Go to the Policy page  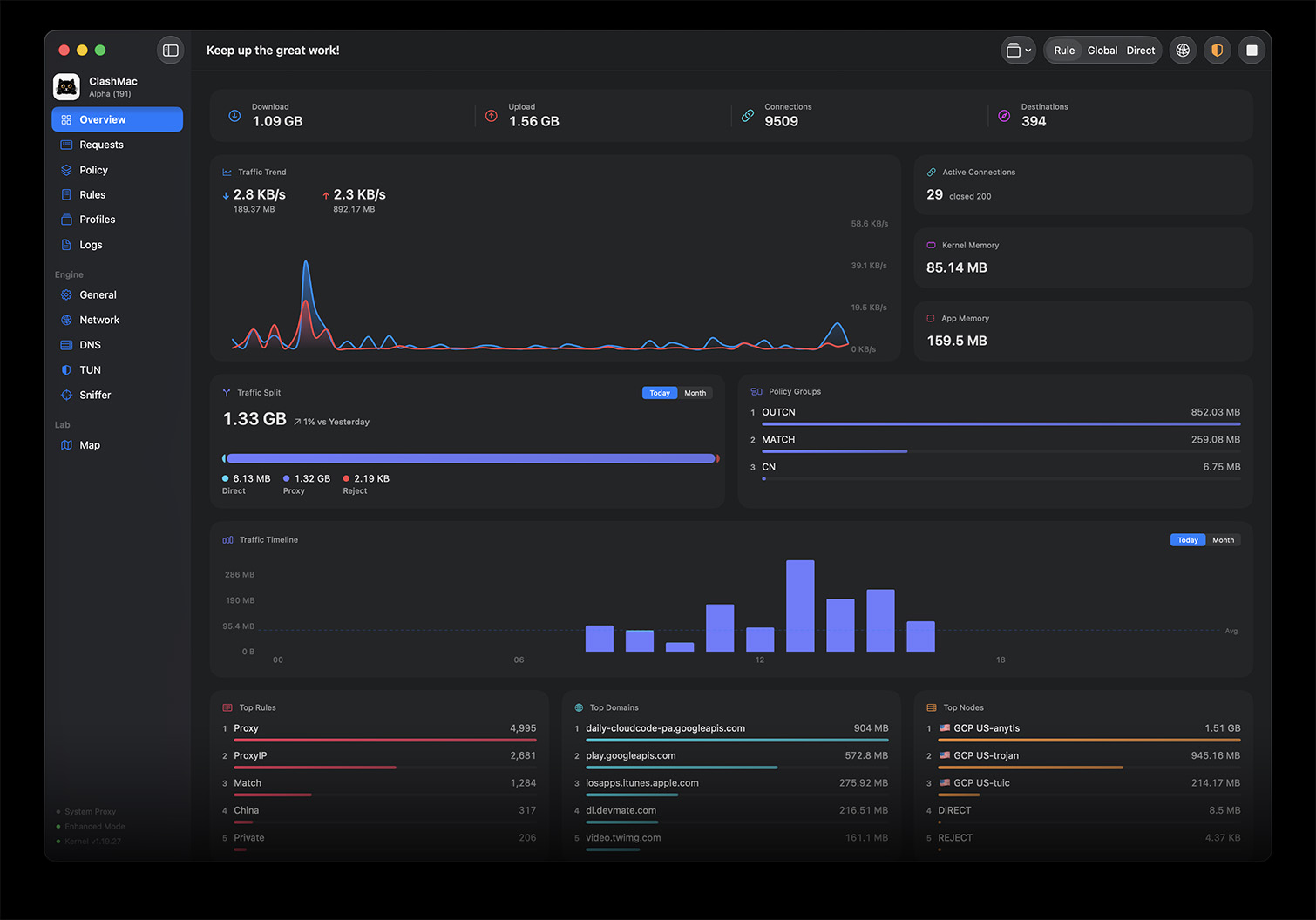(x=117, y=170)
